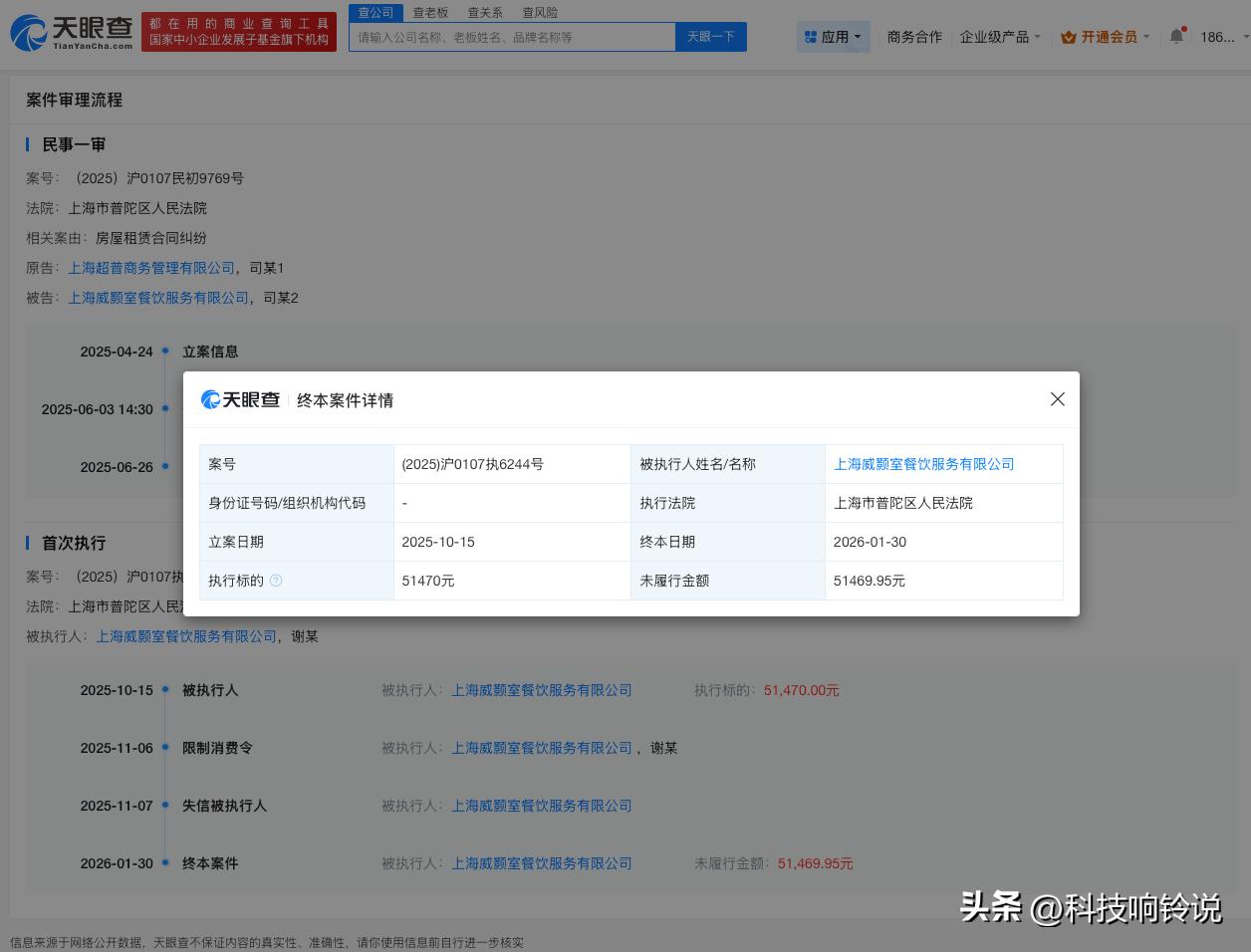
Task: Open the notification bell icon
Action: pyautogui.click(x=1176, y=36)
